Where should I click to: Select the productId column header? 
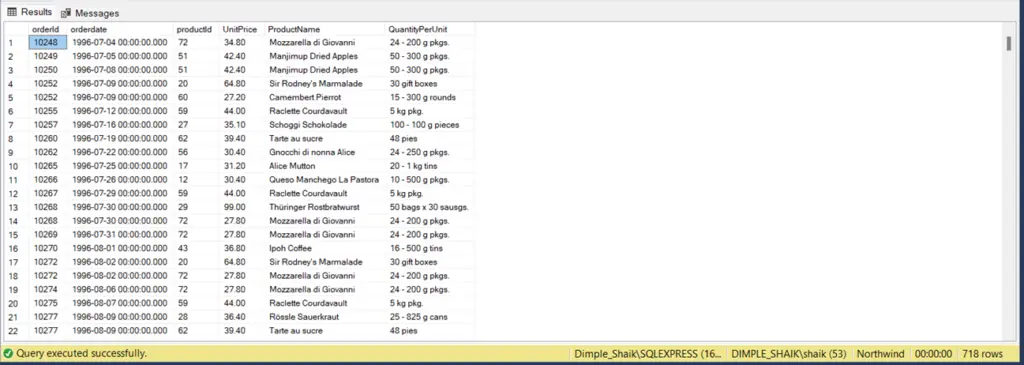pos(197,29)
